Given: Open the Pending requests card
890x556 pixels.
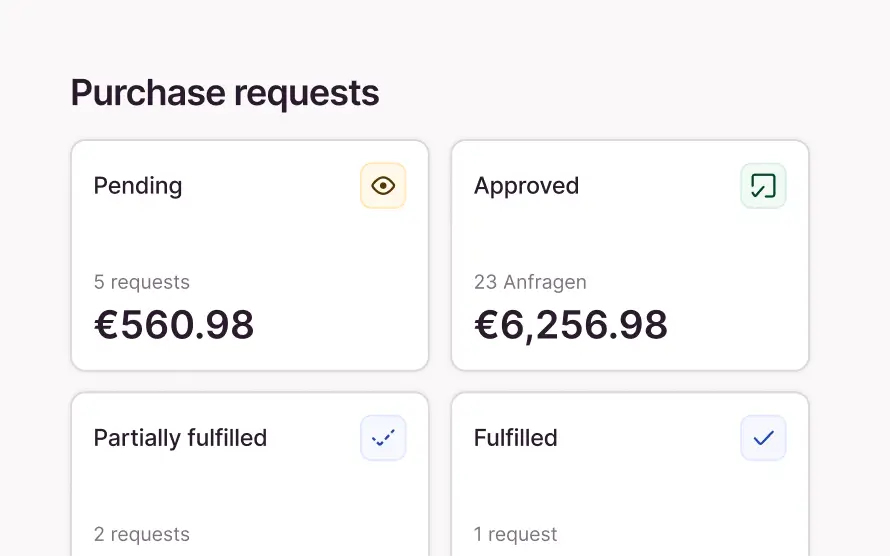Looking at the screenshot, I should [x=250, y=255].
